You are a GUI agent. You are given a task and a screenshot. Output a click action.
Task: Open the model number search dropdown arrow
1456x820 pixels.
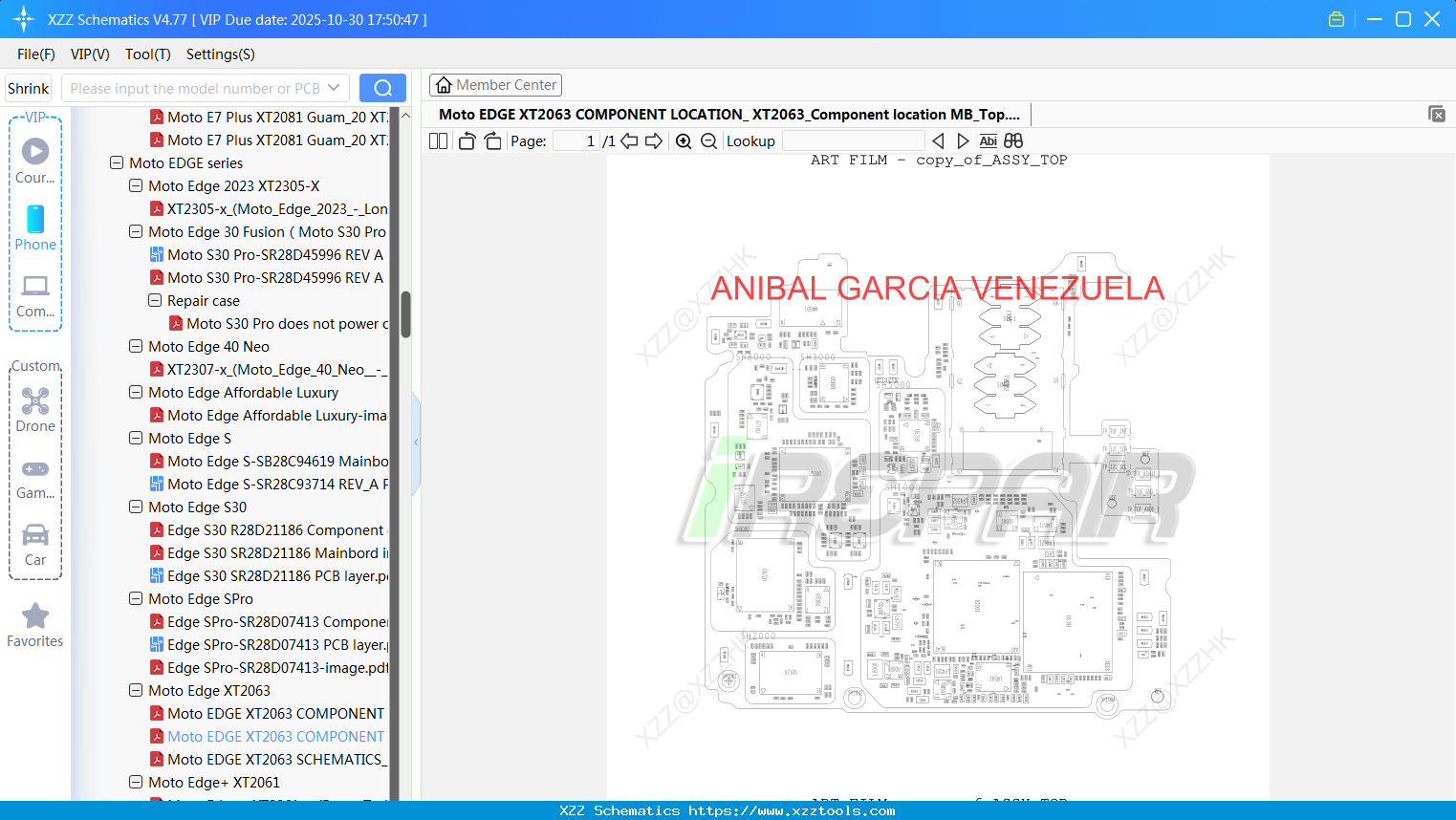[x=334, y=88]
